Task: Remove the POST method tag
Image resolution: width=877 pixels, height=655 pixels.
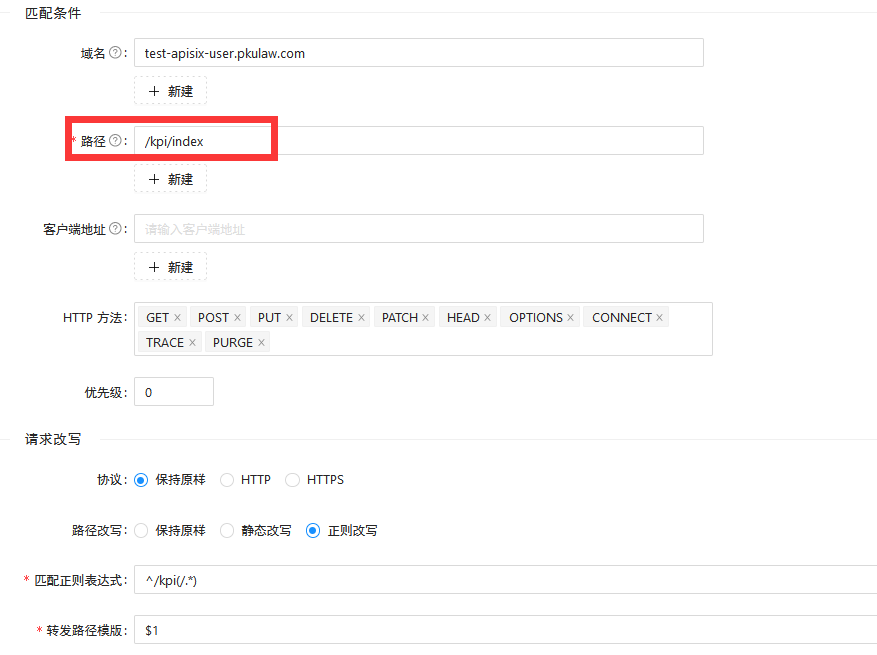Action: coord(237,318)
